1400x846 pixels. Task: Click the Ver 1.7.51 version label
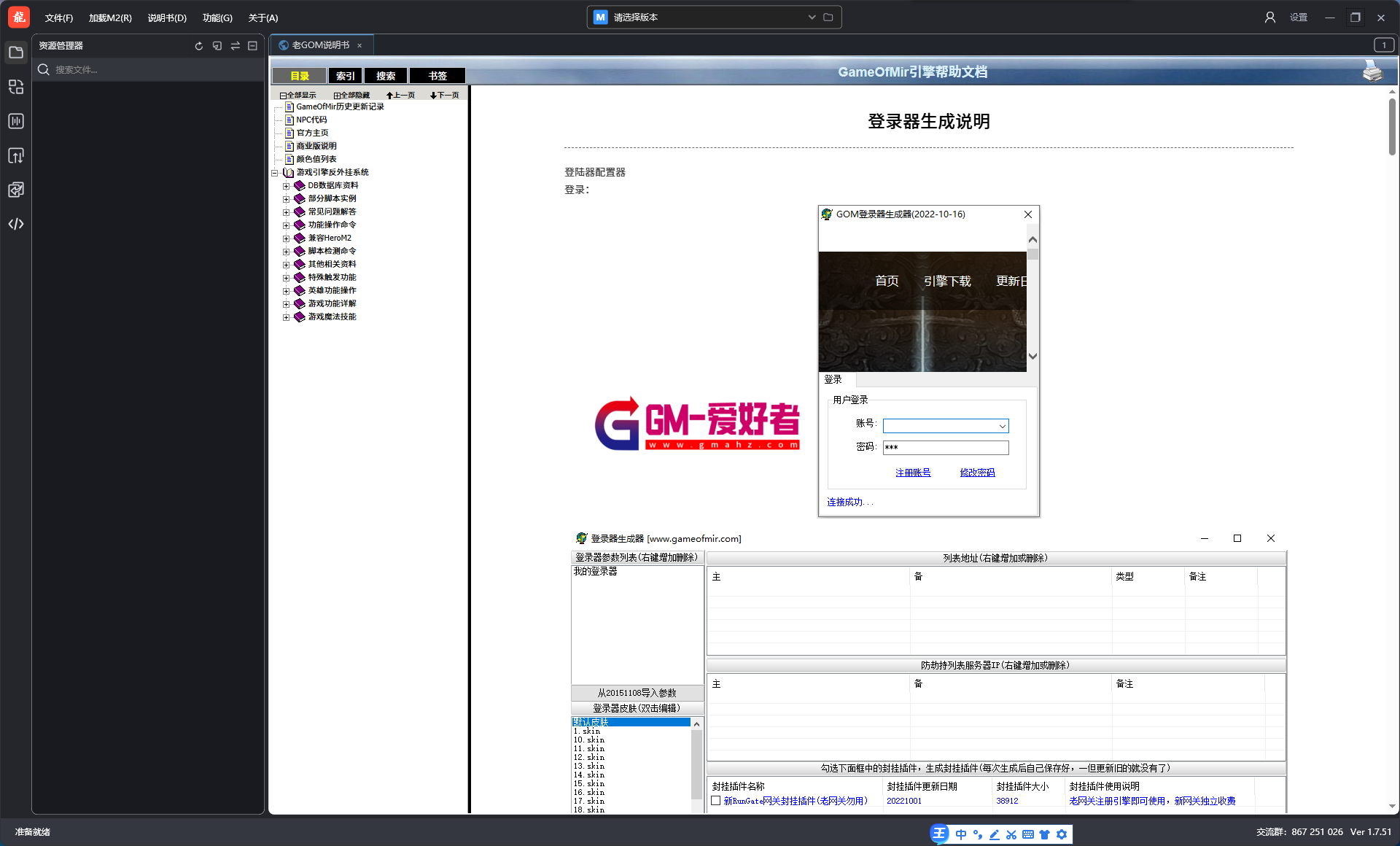click(1371, 832)
